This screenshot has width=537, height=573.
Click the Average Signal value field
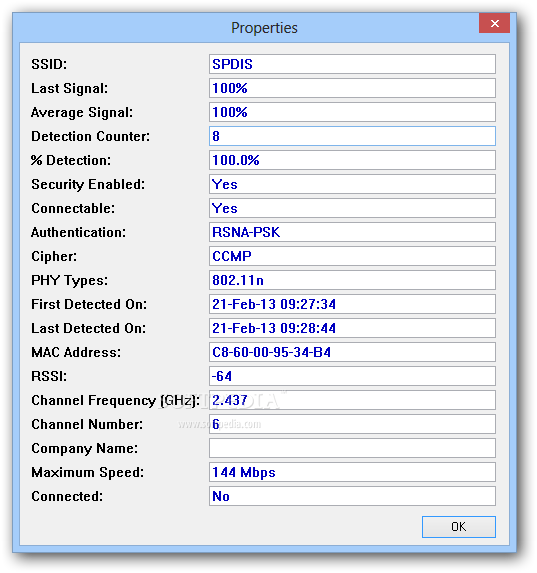352,112
